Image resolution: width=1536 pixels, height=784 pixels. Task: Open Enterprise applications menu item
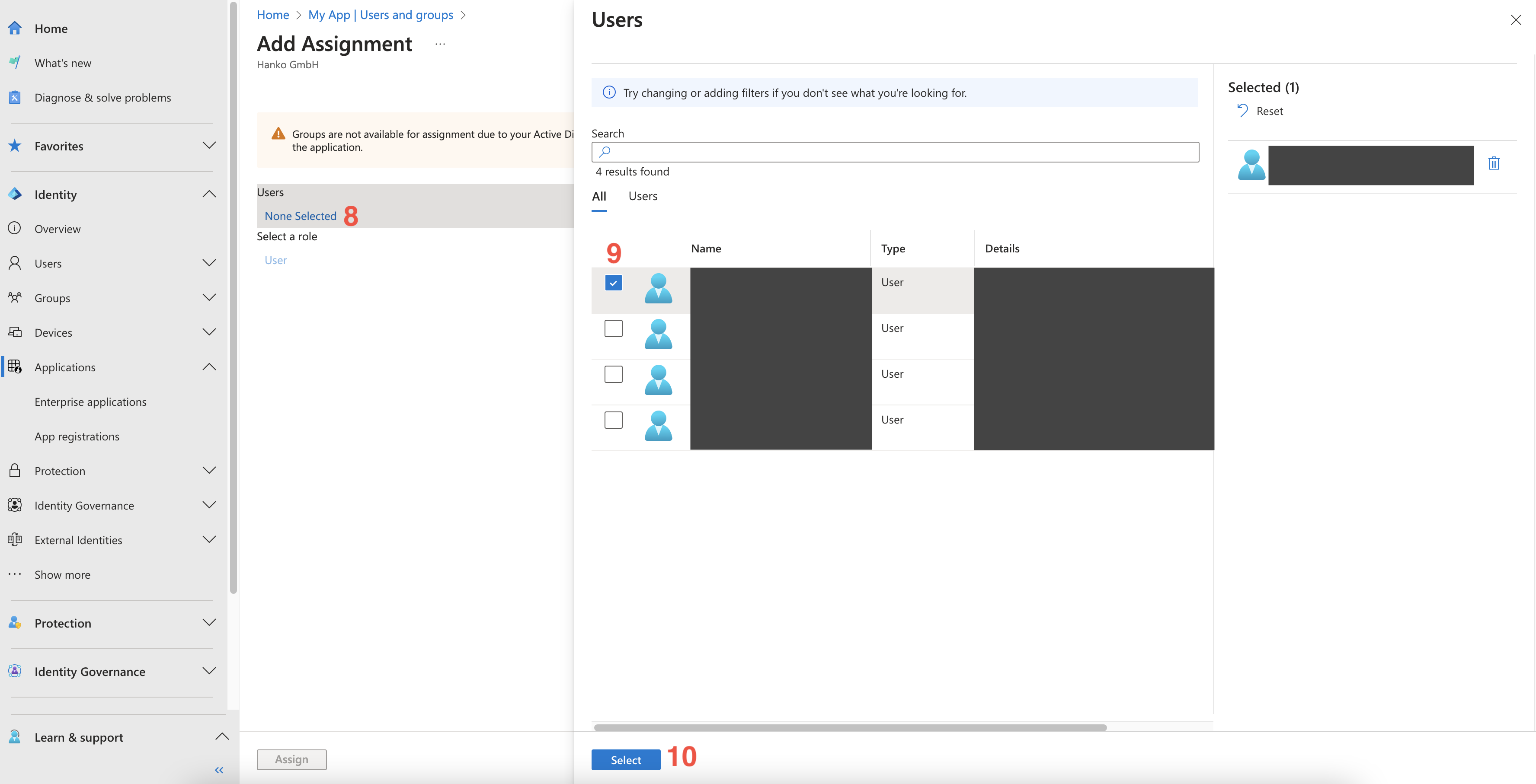(x=91, y=402)
